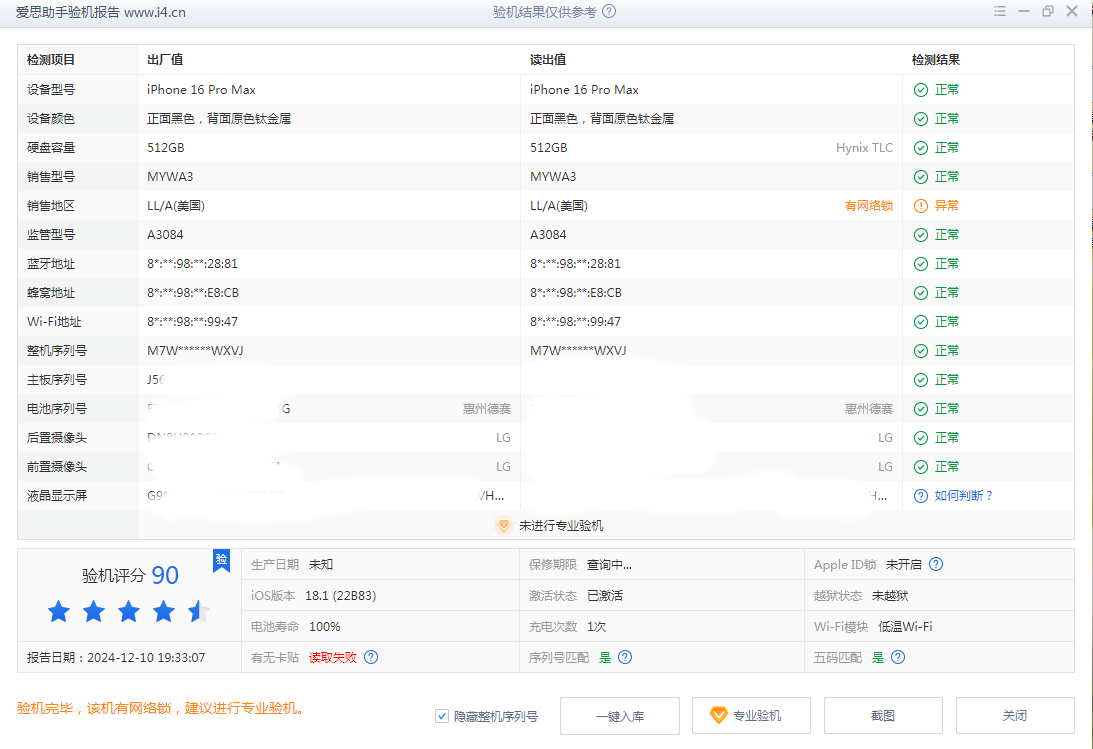This screenshot has height=749, width=1093.
Task: Click help icon next to 五码匹配 是
Action: (x=898, y=657)
